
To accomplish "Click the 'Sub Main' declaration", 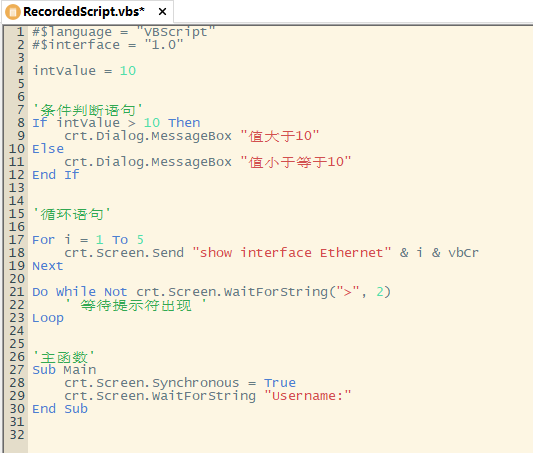I will 64,370.
